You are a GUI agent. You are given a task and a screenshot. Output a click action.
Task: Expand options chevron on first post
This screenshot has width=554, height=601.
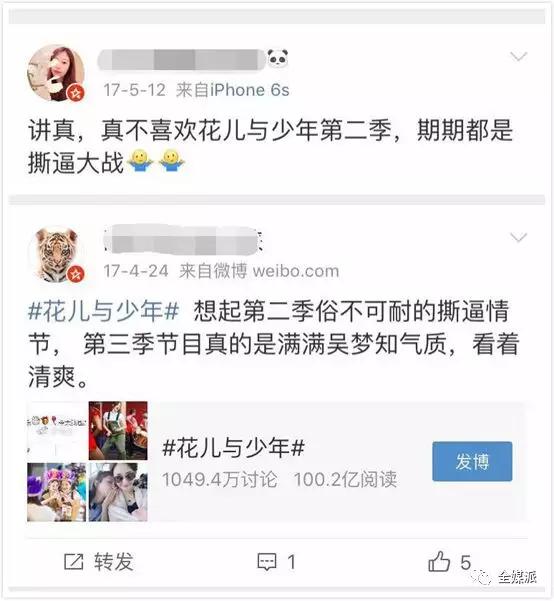(x=518, y=57)
